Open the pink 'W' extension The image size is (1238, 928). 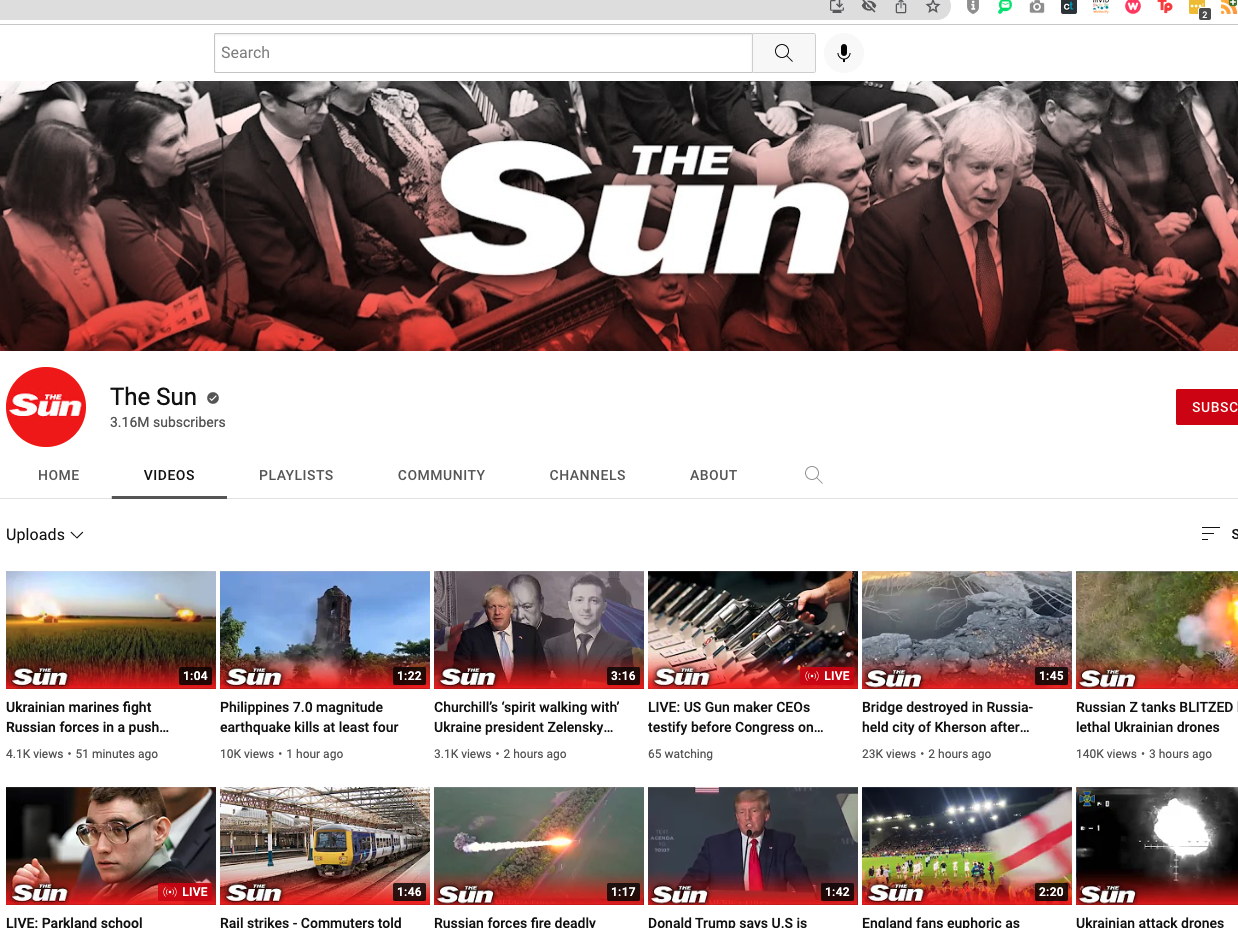(1133, 7)
